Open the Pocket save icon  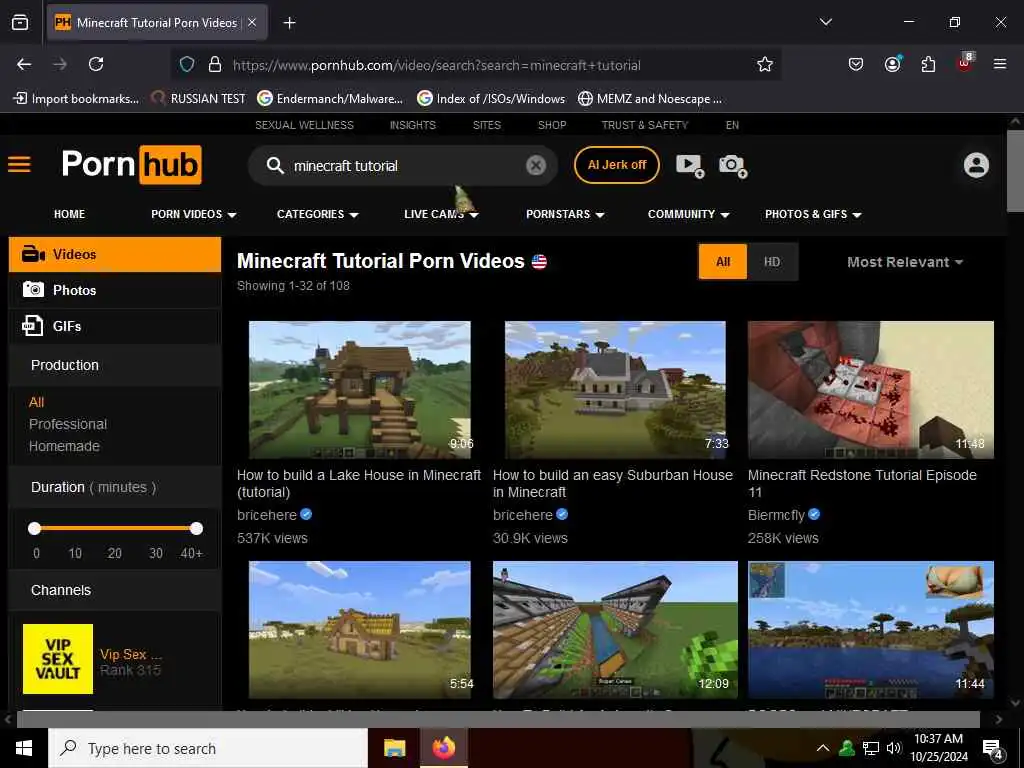point(856,64)
